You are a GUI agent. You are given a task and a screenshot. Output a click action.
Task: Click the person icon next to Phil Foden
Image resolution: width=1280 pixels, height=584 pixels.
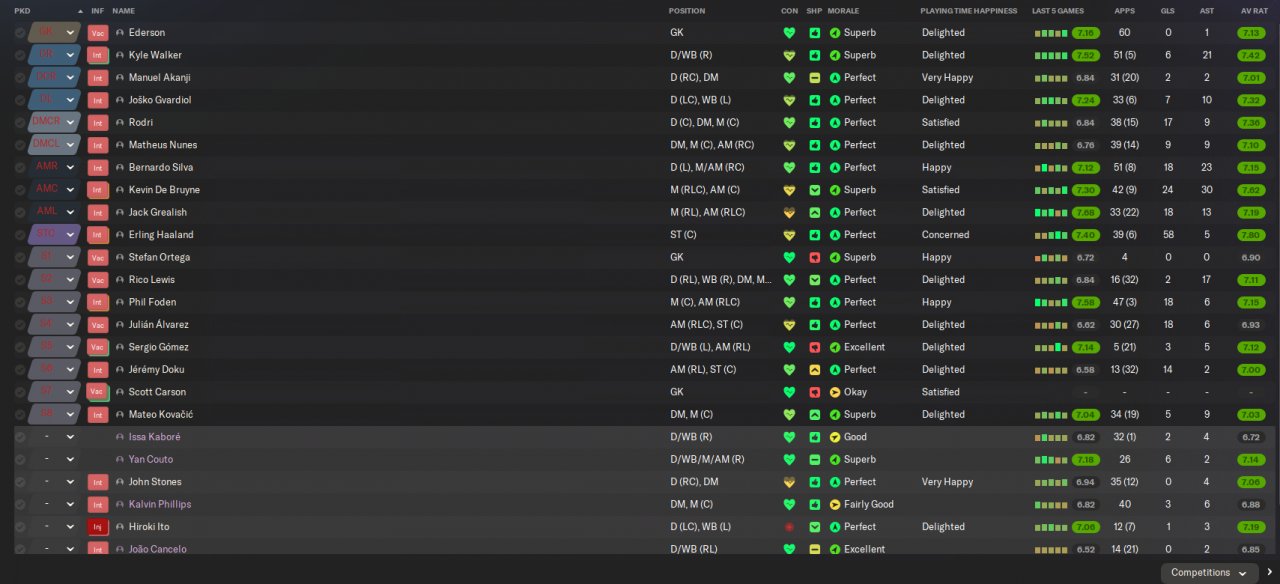click(x=120, y=302)
